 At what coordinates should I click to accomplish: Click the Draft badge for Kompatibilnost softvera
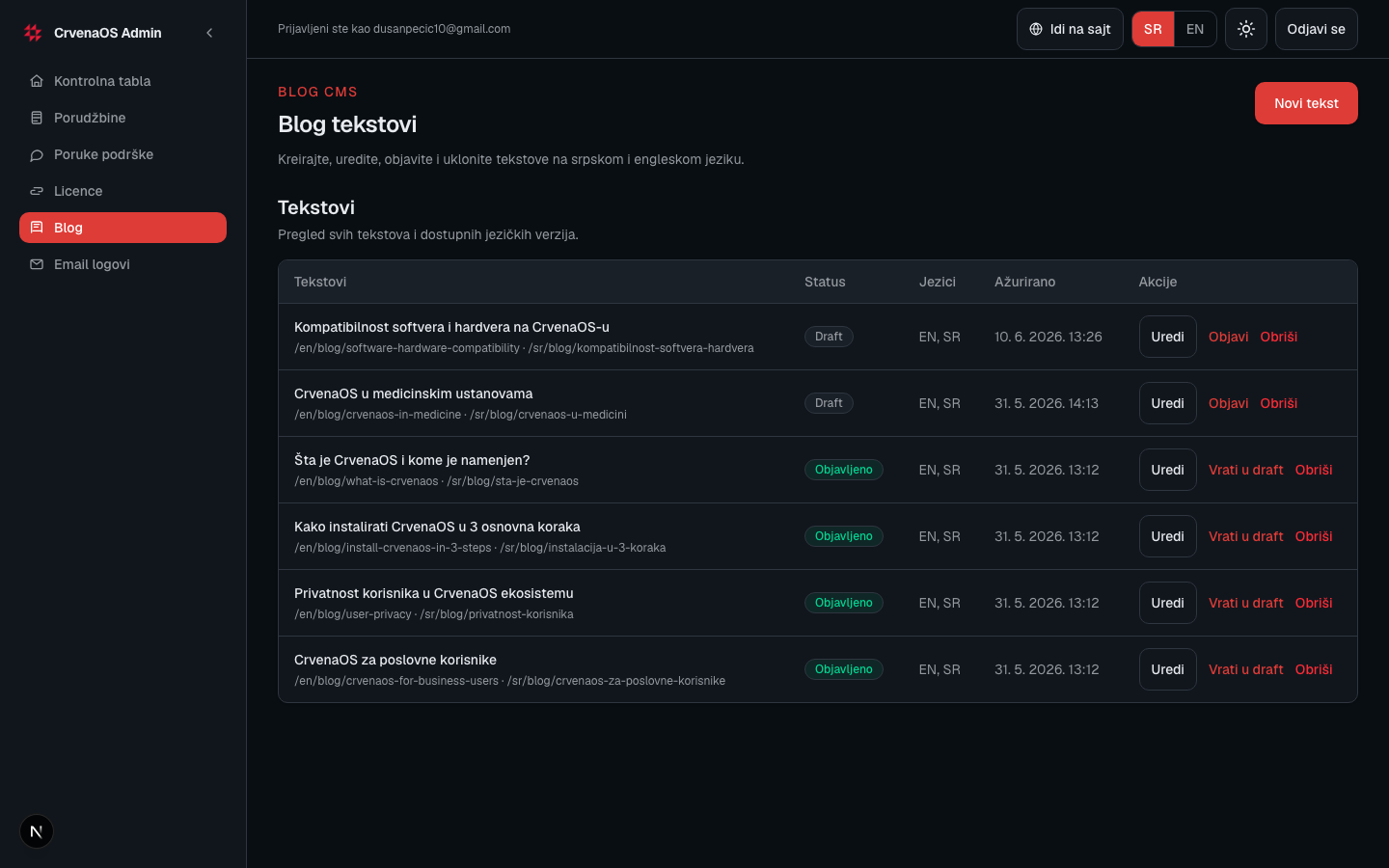point(829,337)
